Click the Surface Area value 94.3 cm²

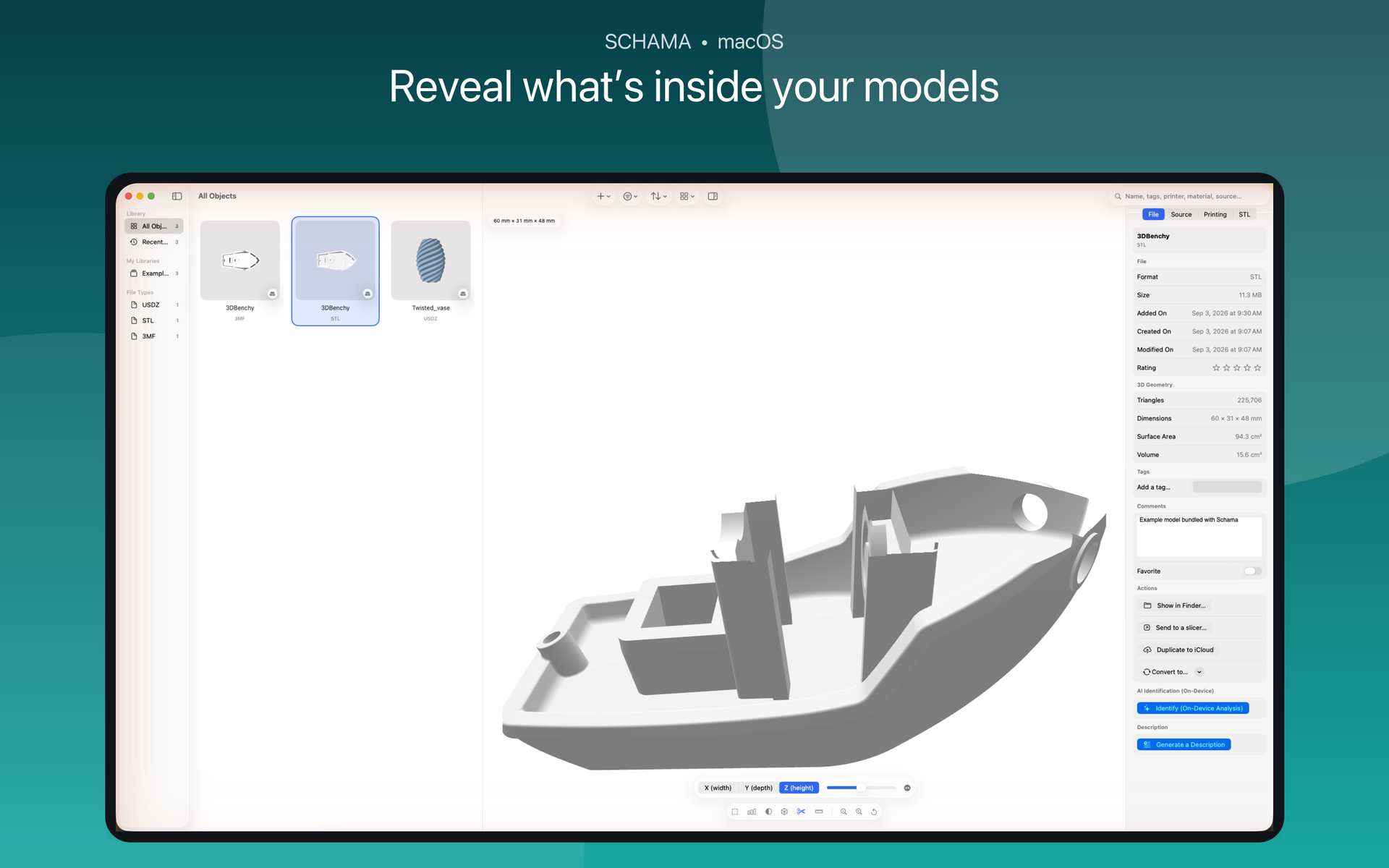point(1249,437)
